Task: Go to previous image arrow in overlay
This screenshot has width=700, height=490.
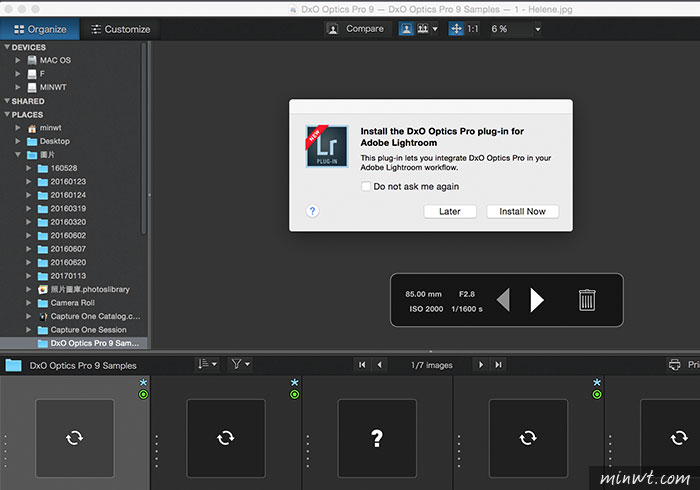Action: 503,299
